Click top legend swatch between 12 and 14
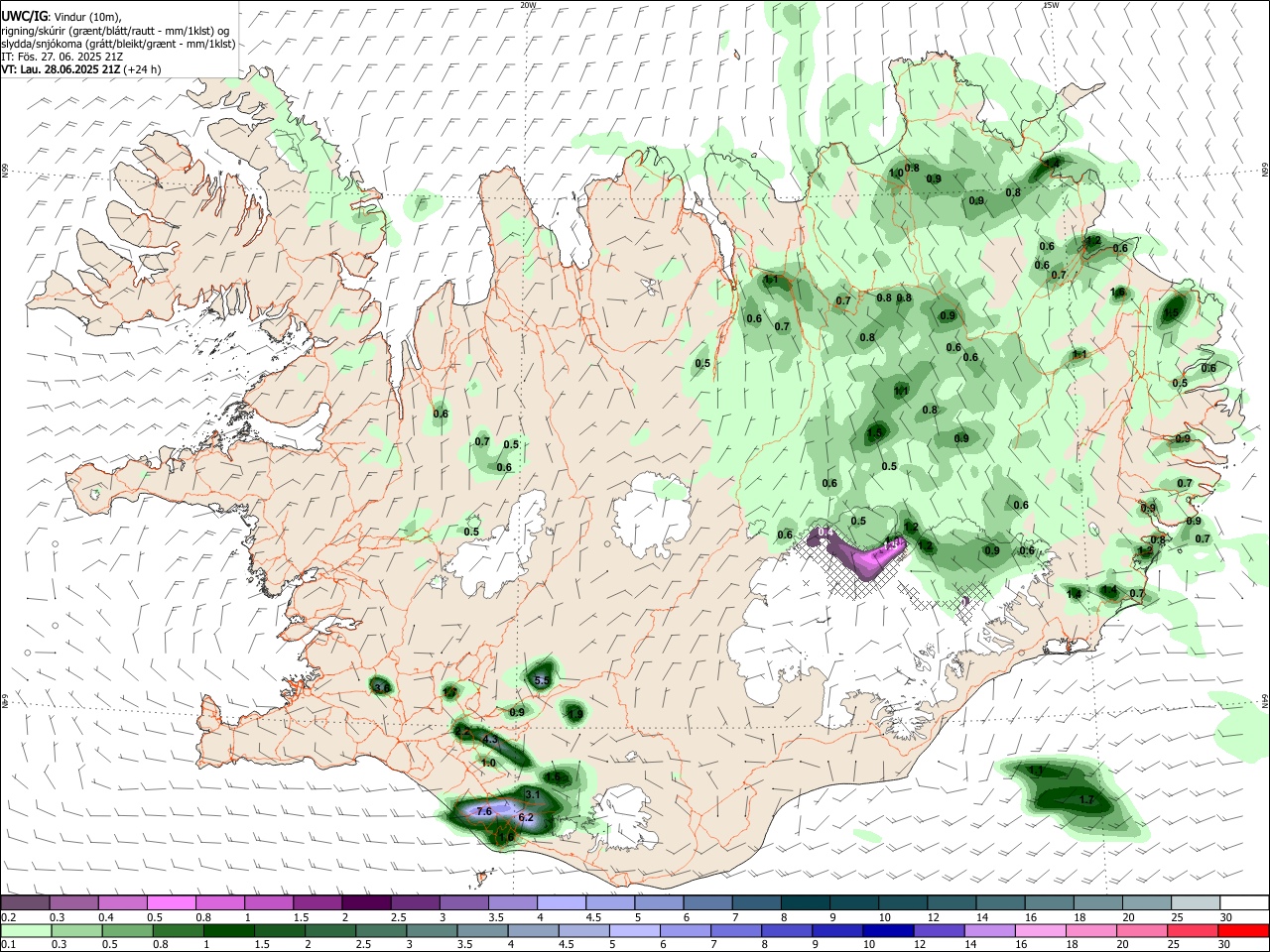Image resolution: width=1270 pixels, height=952 pixels. pos(951,902)
